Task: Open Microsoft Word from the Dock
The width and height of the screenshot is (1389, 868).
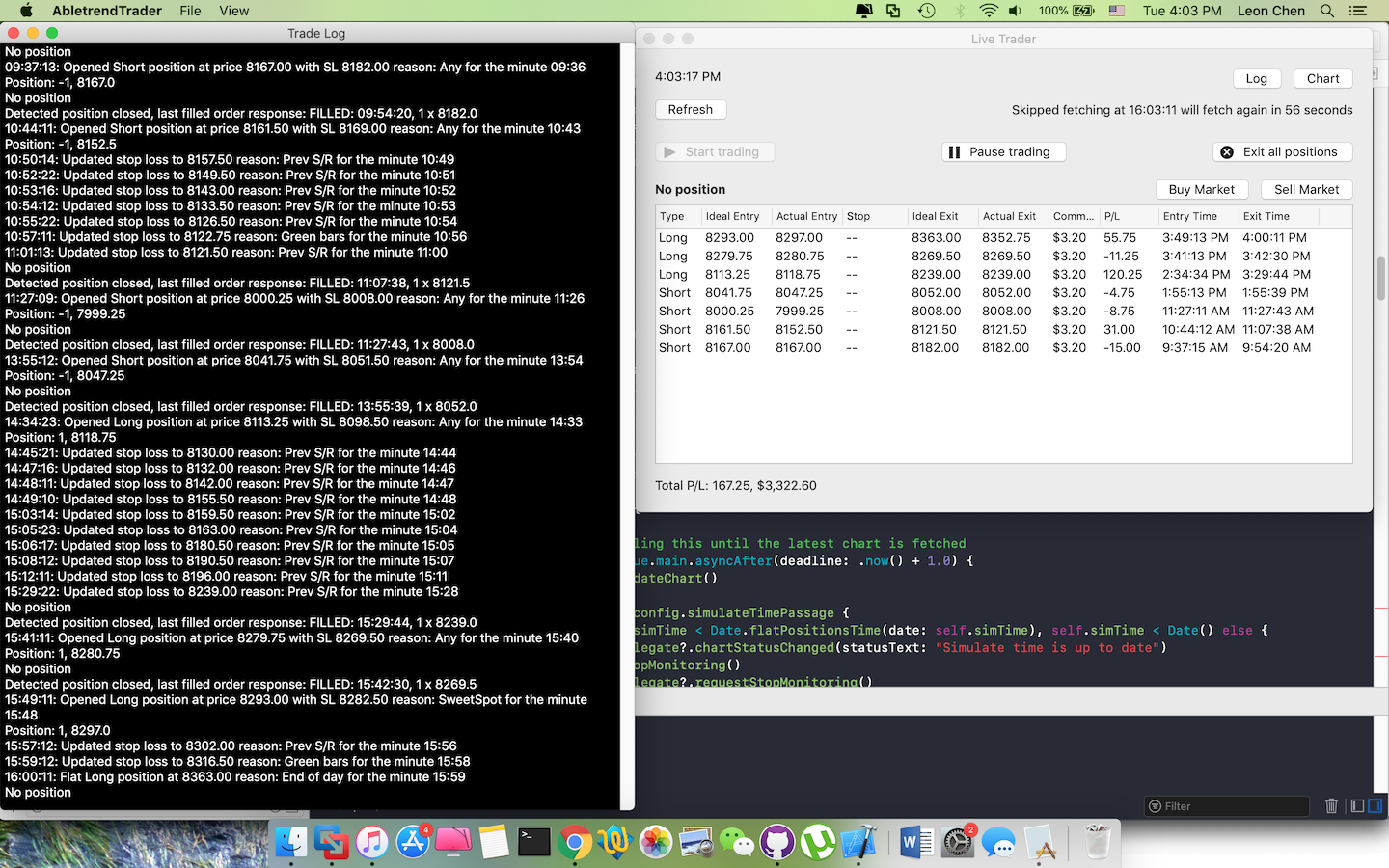Action: pos(914,841)
